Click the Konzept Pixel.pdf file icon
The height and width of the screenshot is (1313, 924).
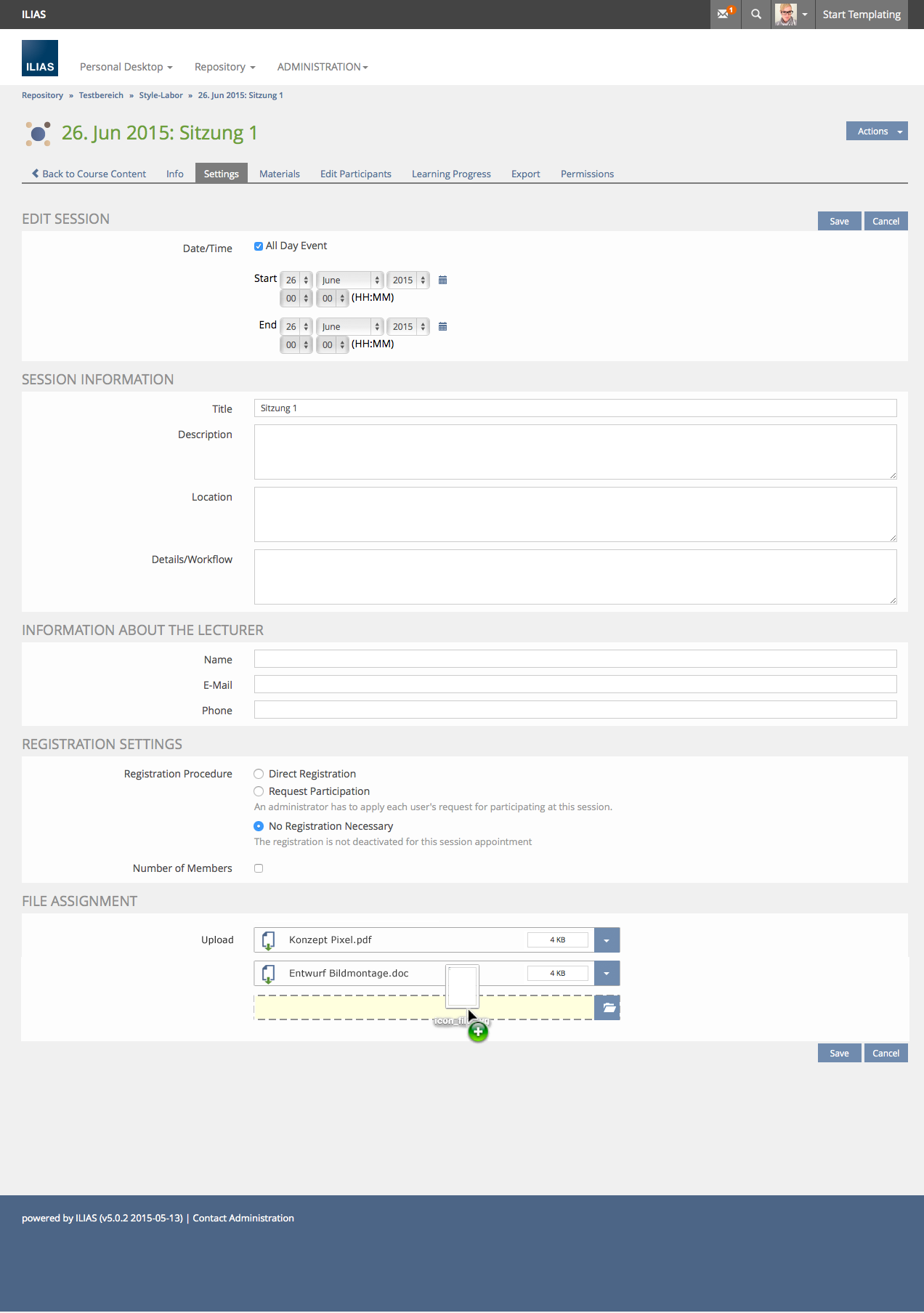pos(268,940)
